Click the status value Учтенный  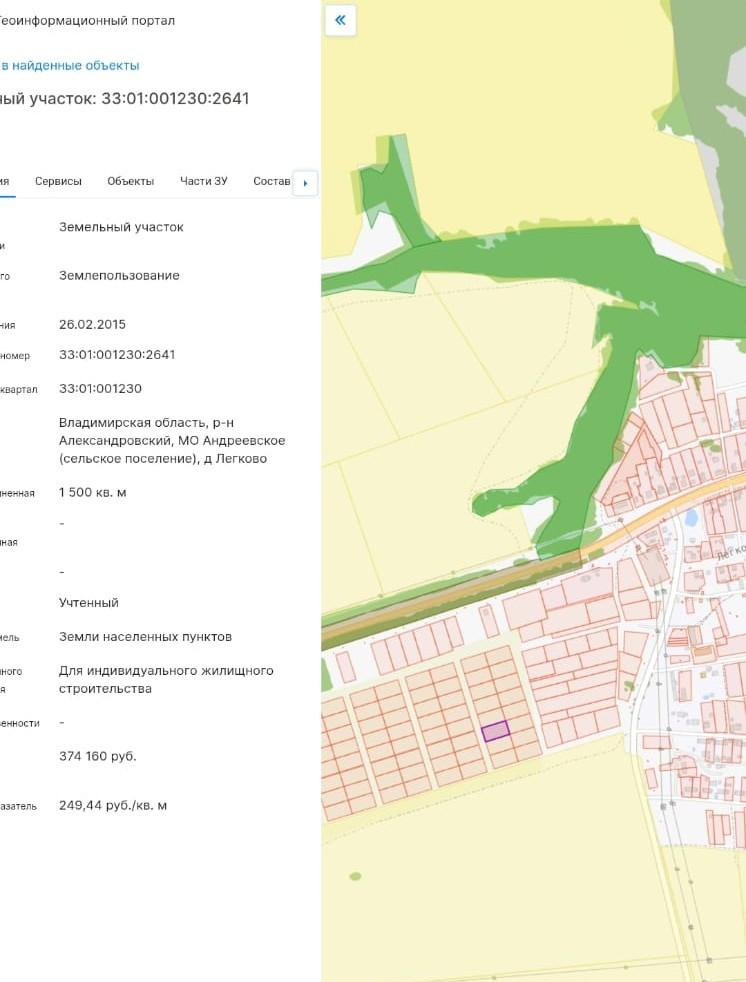point(88,602)
